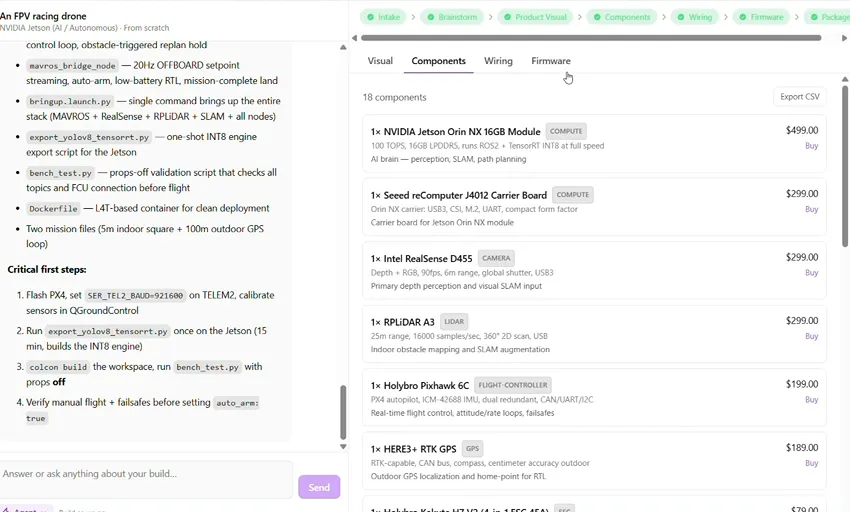The height and width of the screenshot is (512, 850).
Task: Click the 18 components count label
Action: (395, 97)
